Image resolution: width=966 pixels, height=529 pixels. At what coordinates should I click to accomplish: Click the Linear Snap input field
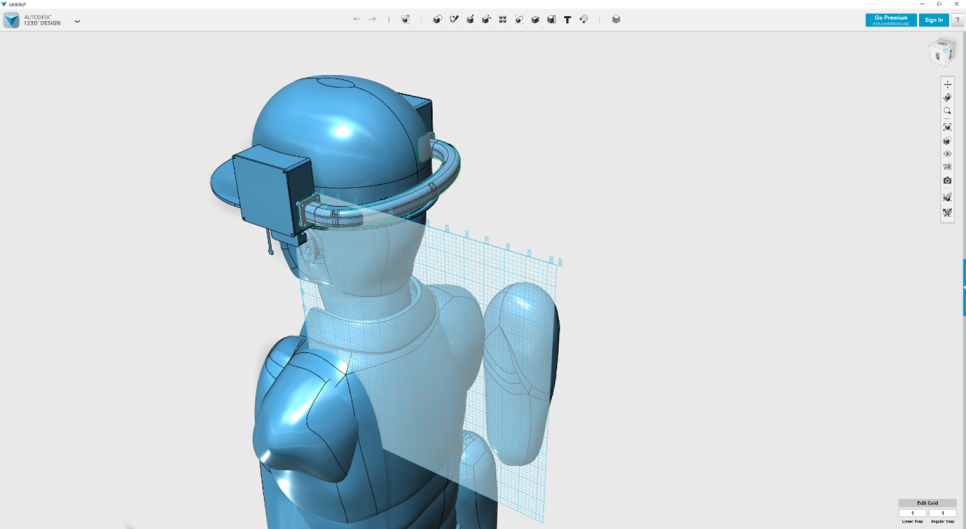tap(912, 513)
